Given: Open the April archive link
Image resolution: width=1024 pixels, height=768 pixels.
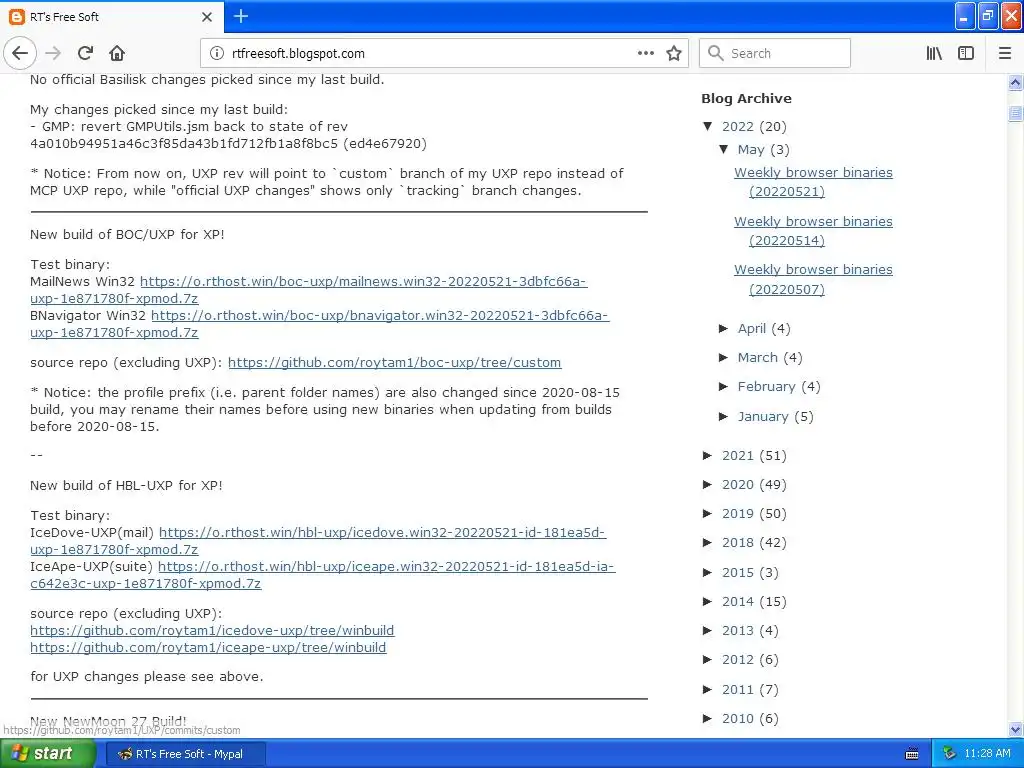Looking at the screenshot, I should (752, 328).
